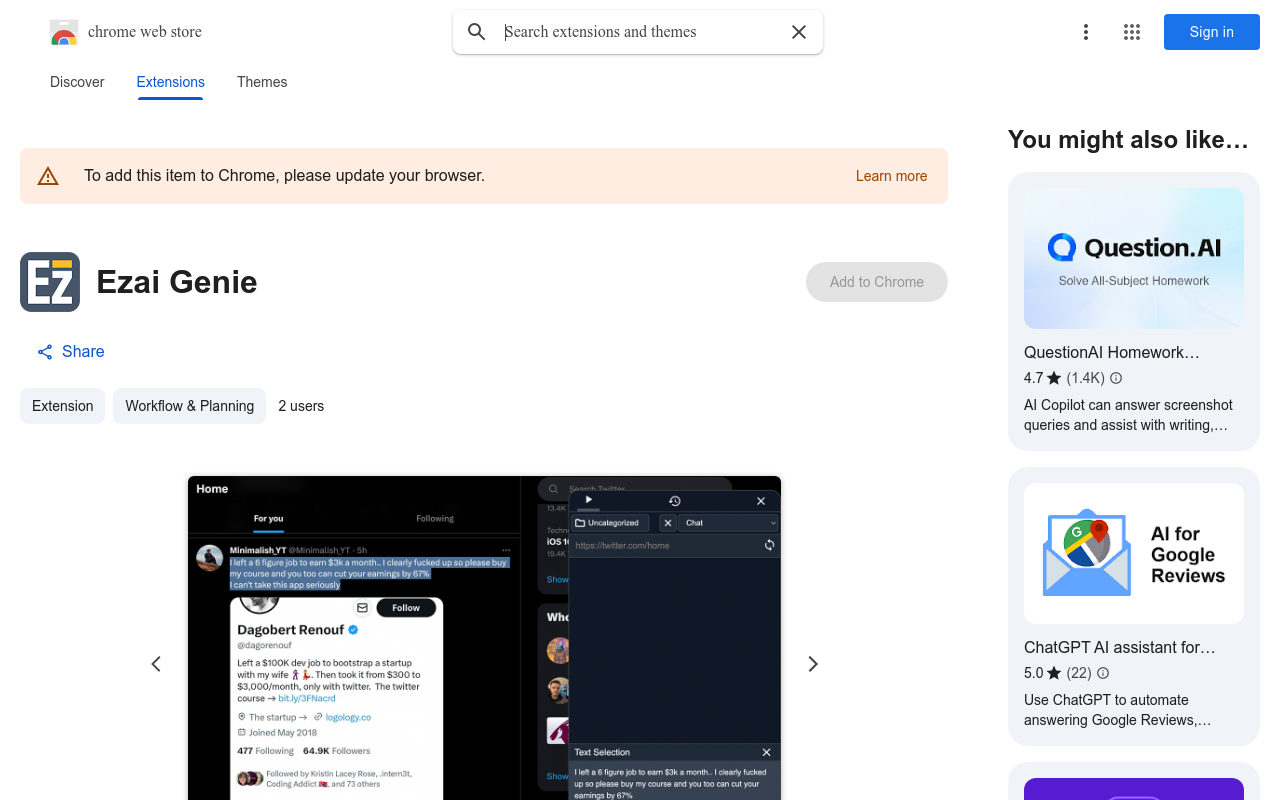Image resolution: width=1280 pixels, height=800 pixels.
Task: Click the (1.4K) ratings count
Action: click(x=1085, y=378)
